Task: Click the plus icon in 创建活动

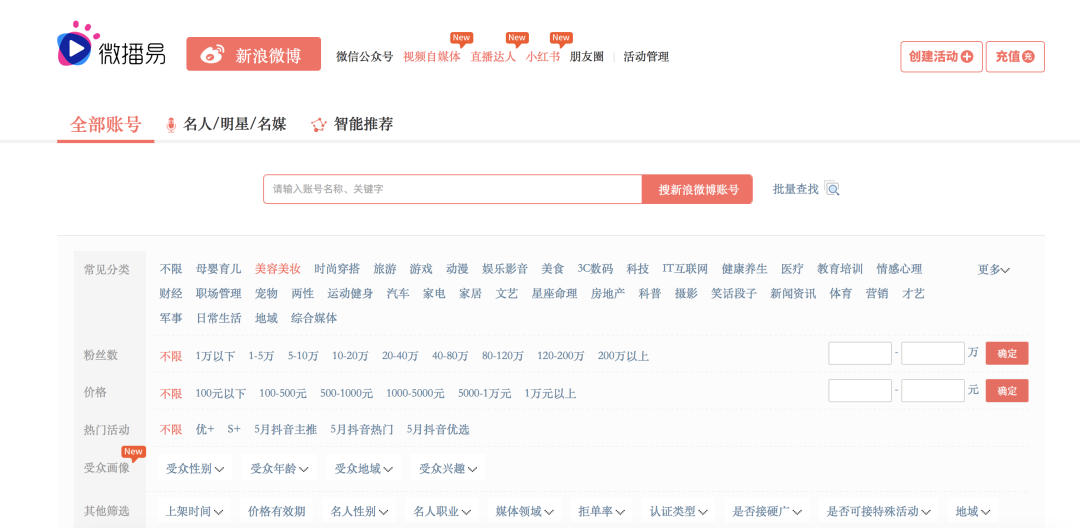Action: (967, 56)
